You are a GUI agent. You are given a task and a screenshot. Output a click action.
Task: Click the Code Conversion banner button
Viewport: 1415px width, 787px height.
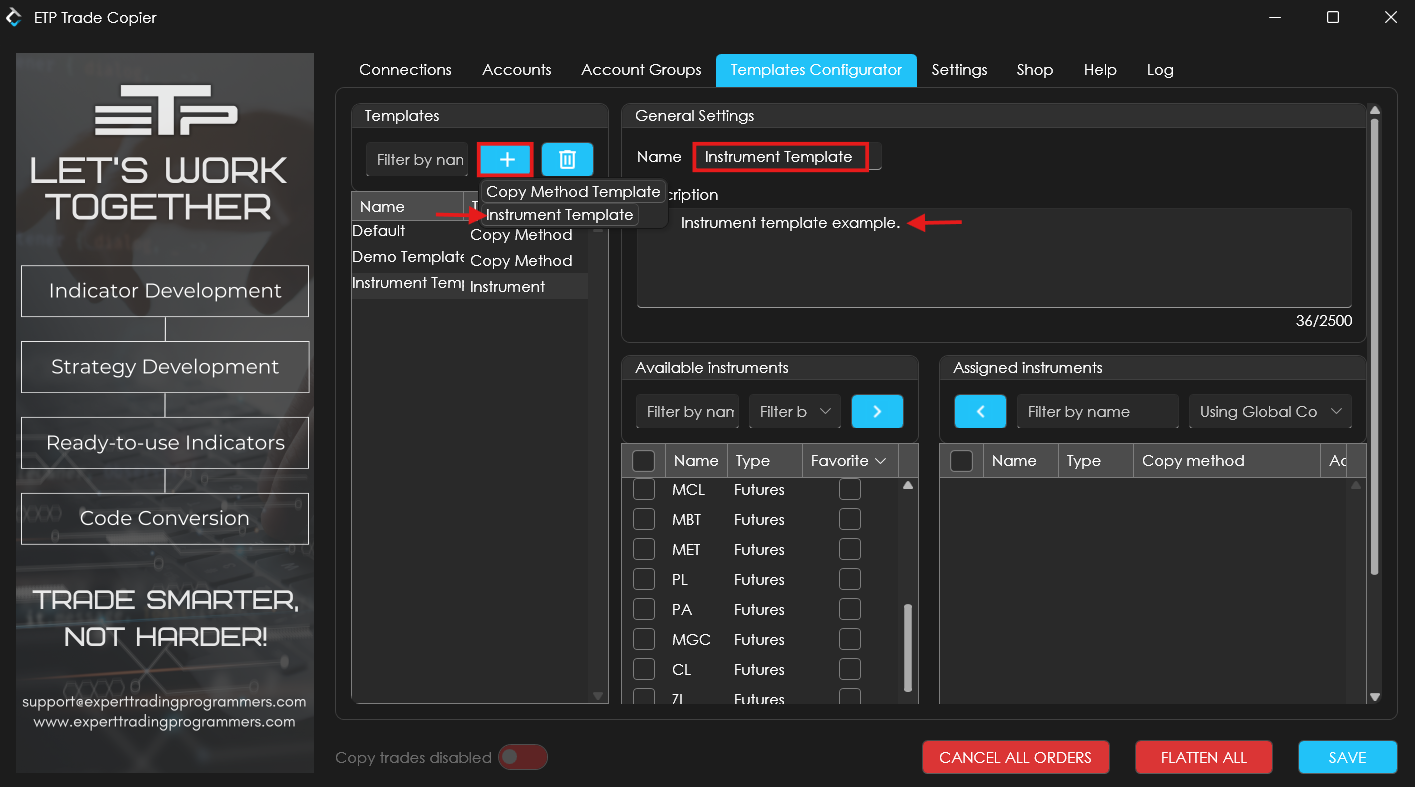(x=165, y=518)
